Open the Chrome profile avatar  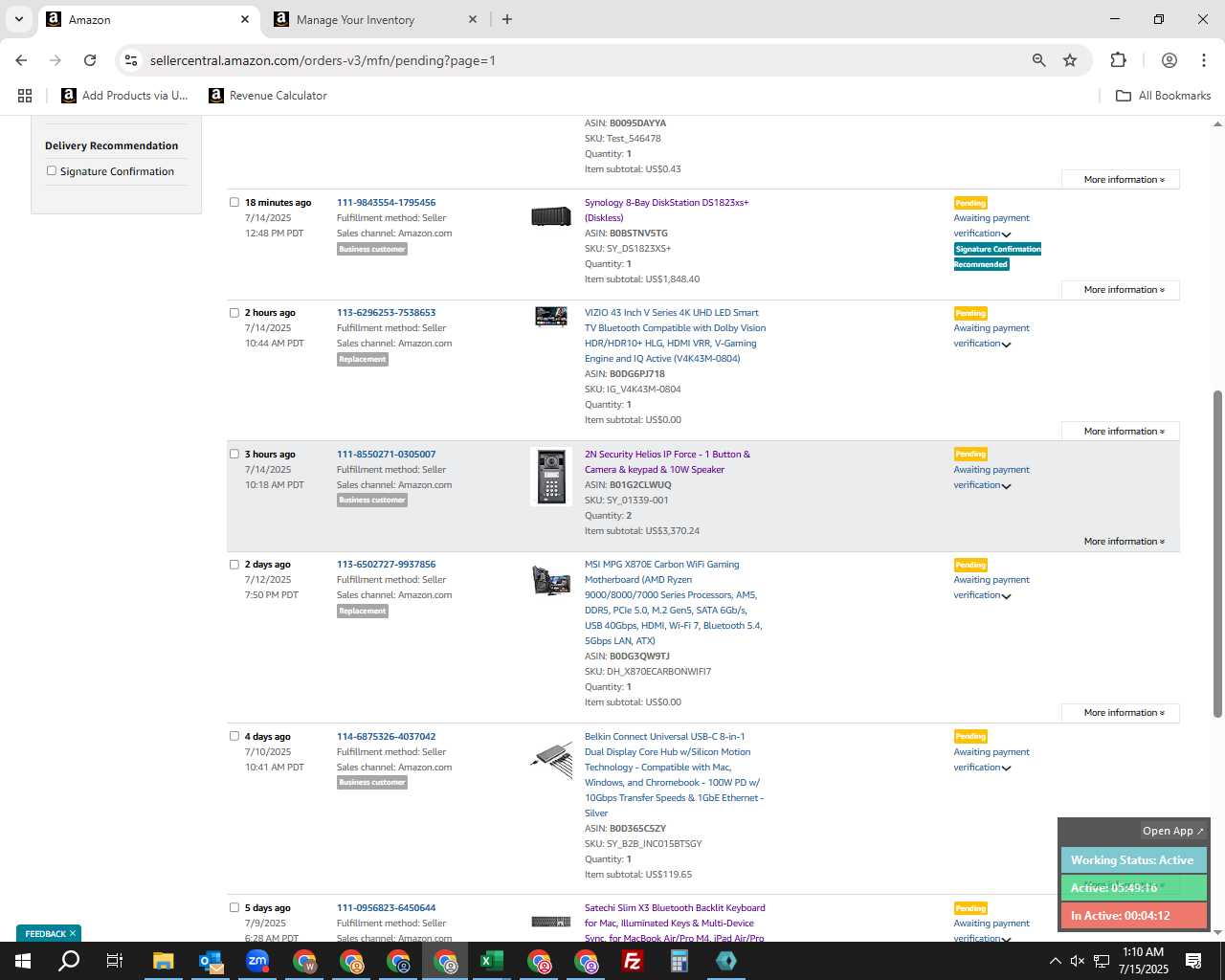[x=1169, y=60]
